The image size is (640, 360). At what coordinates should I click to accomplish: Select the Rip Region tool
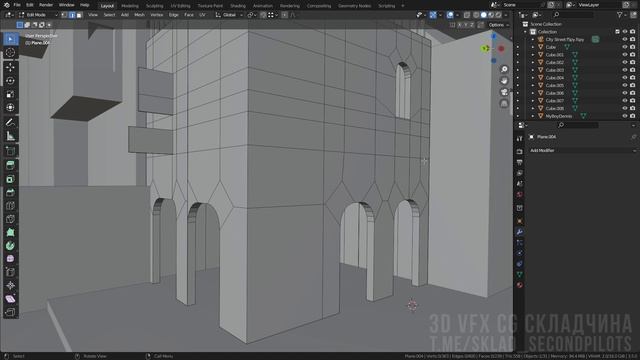pos(10,313)
